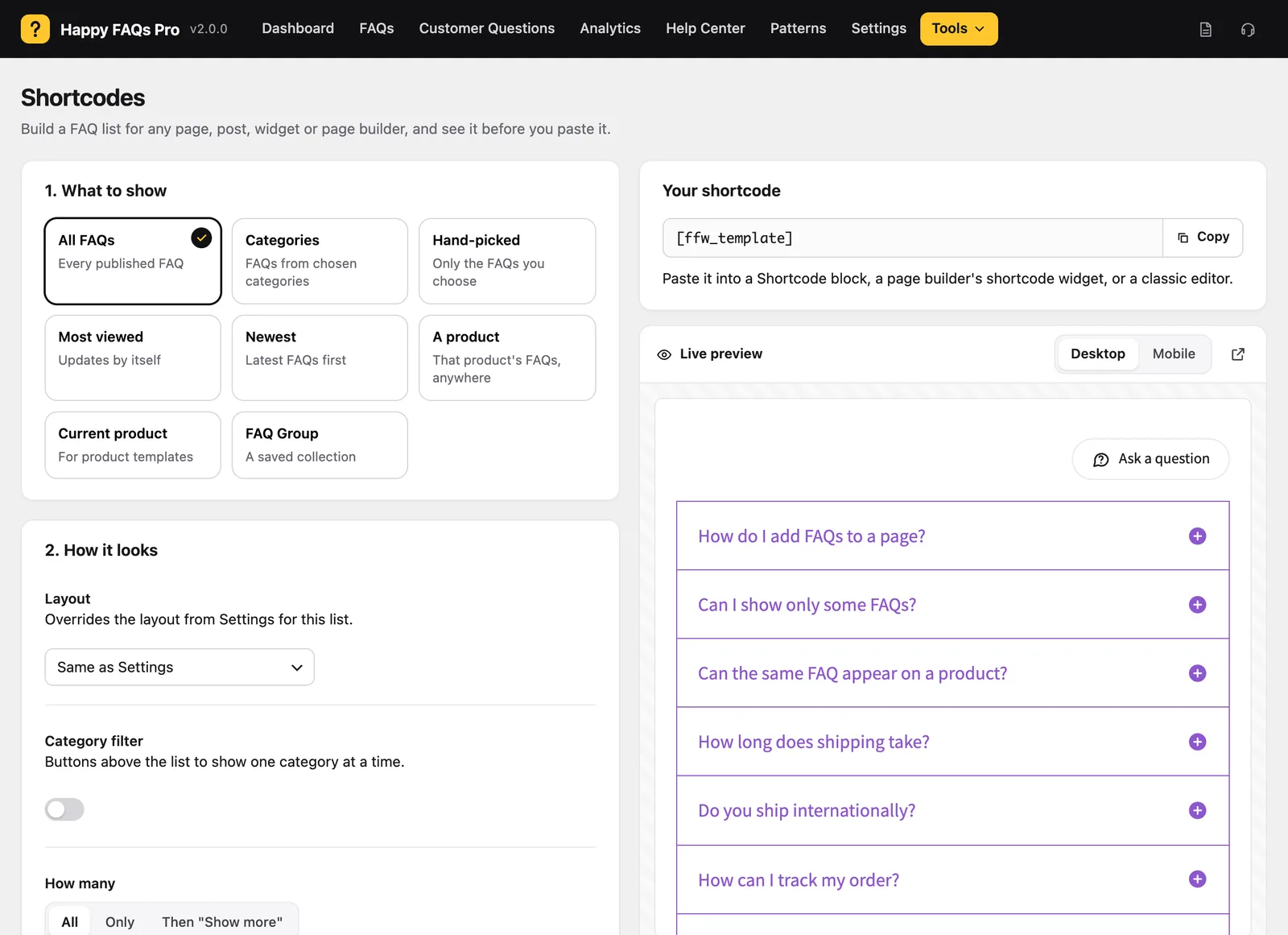This screenshot has height=935, width=1288.
Task: Select 'Then "Show more"' option
Action: (x=222, y=922)
